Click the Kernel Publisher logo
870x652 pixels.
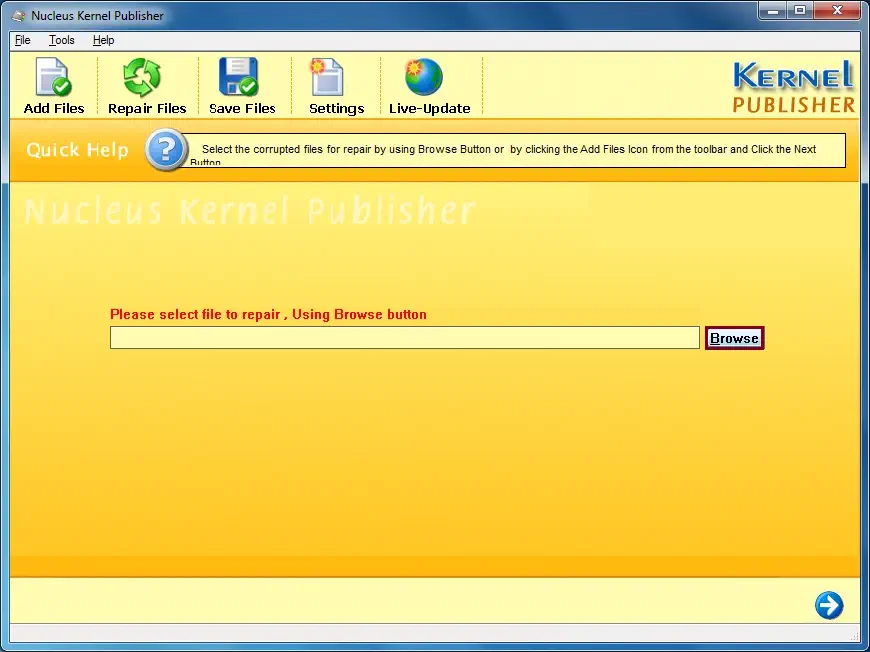794,87
